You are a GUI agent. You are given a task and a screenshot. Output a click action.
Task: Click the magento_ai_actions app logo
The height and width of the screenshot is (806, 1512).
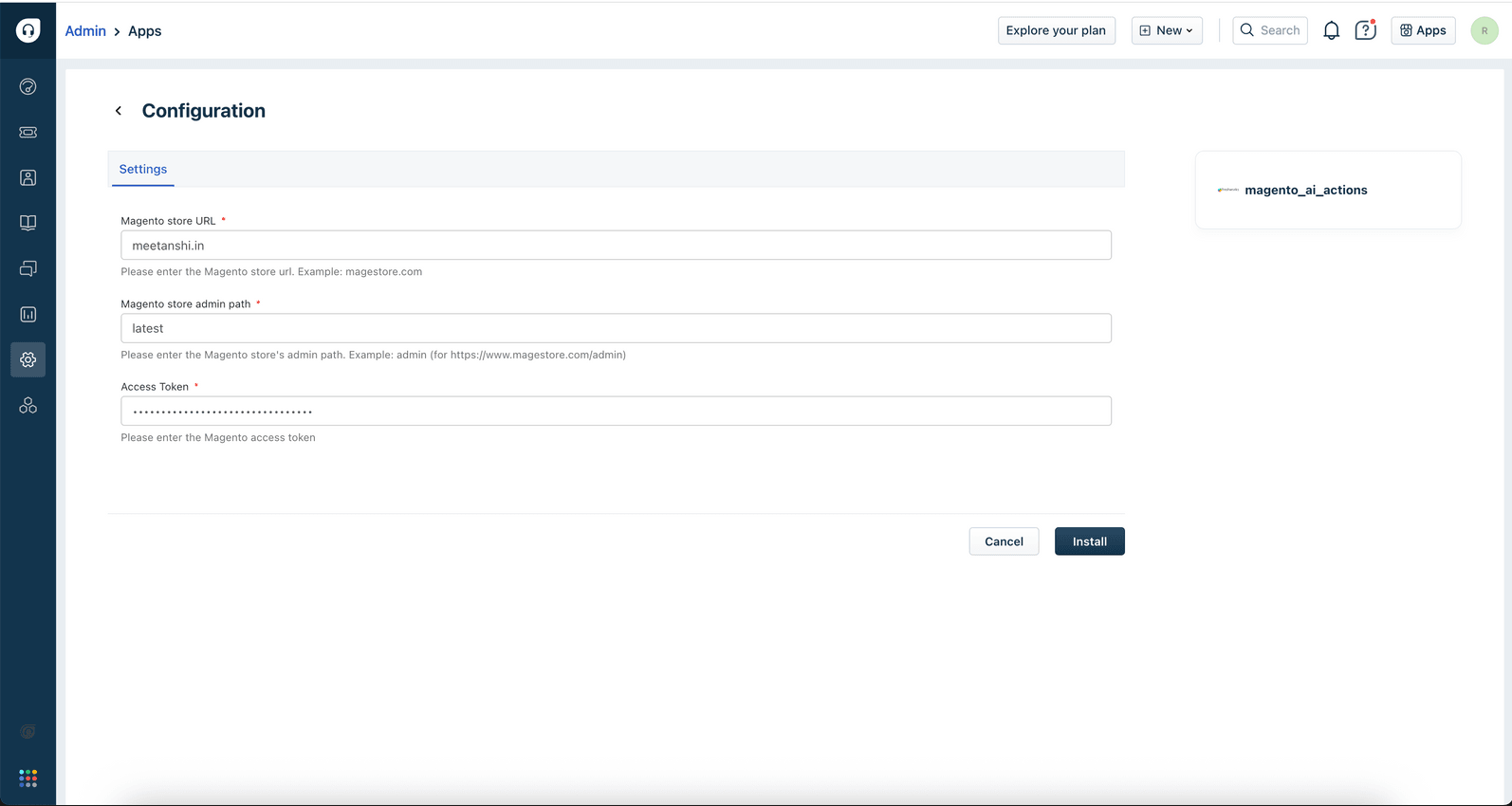click(x=1227, y=190)
